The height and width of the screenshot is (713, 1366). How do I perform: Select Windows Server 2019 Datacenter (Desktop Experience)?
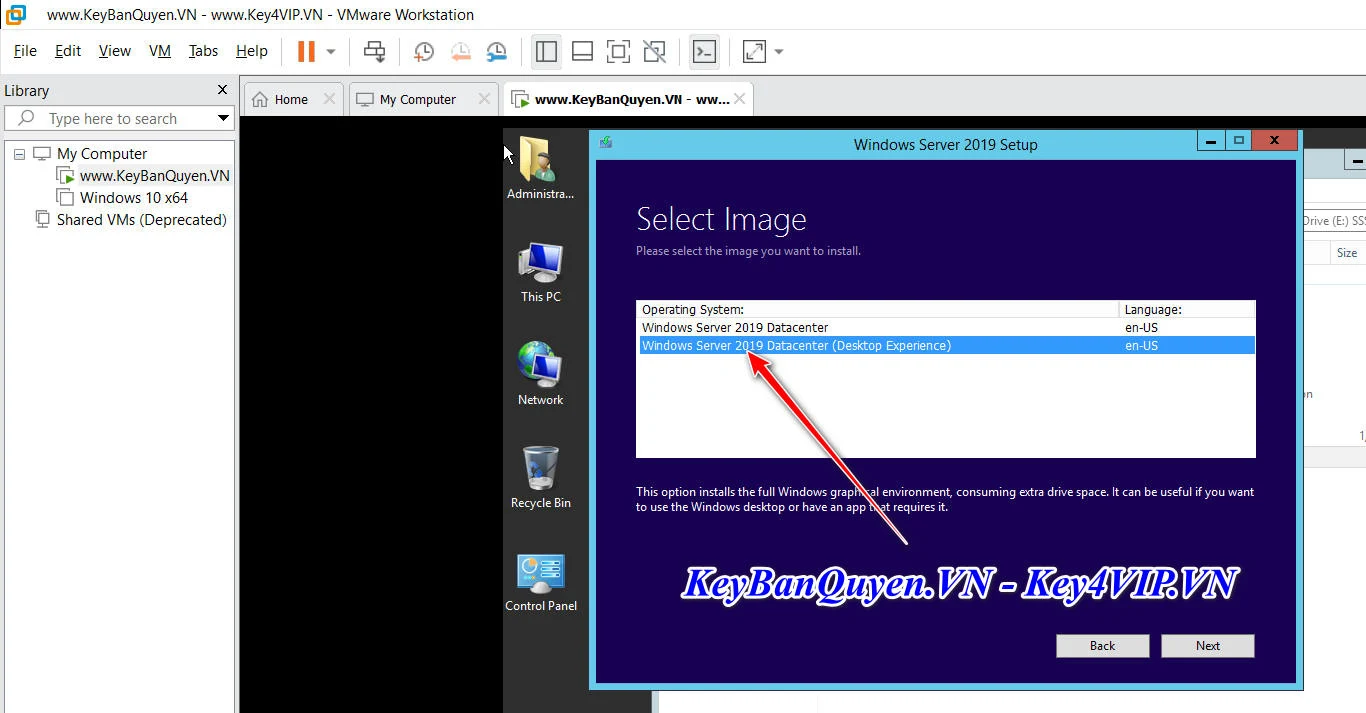click(946, 346)
